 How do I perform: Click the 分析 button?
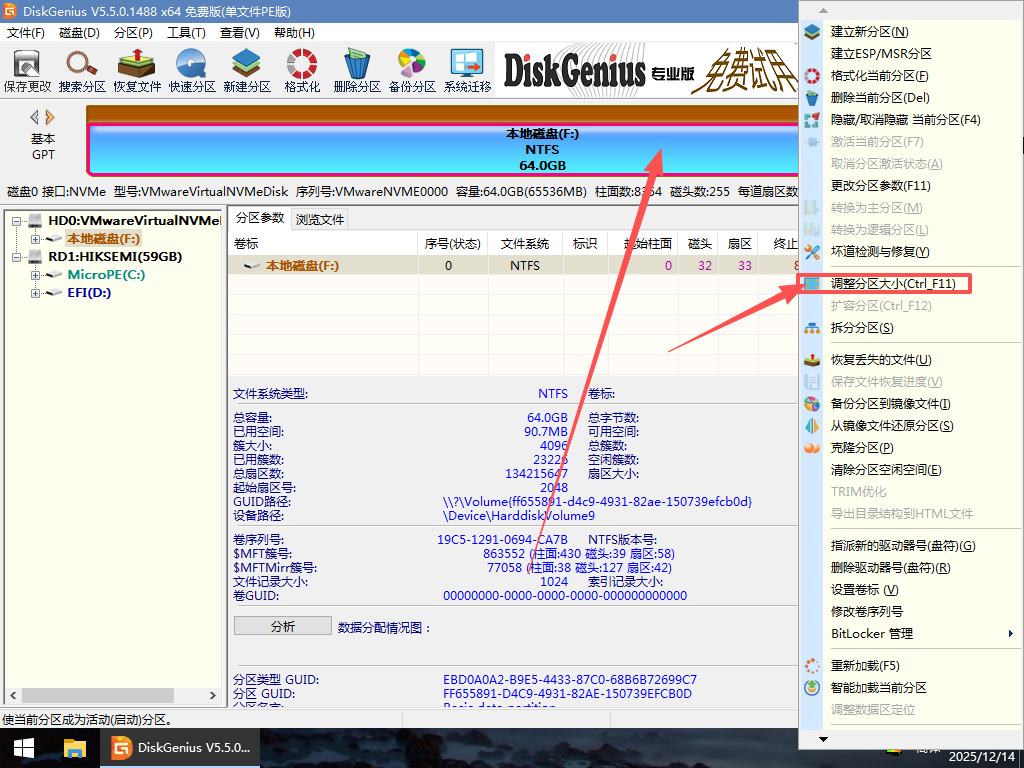[282, 626]
